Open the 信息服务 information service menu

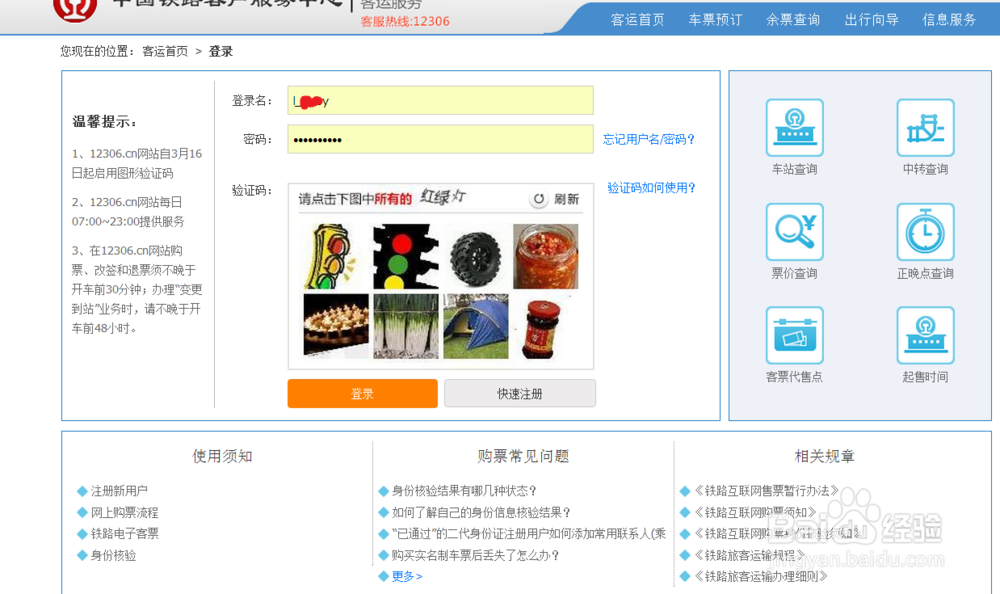click(948, 18)
